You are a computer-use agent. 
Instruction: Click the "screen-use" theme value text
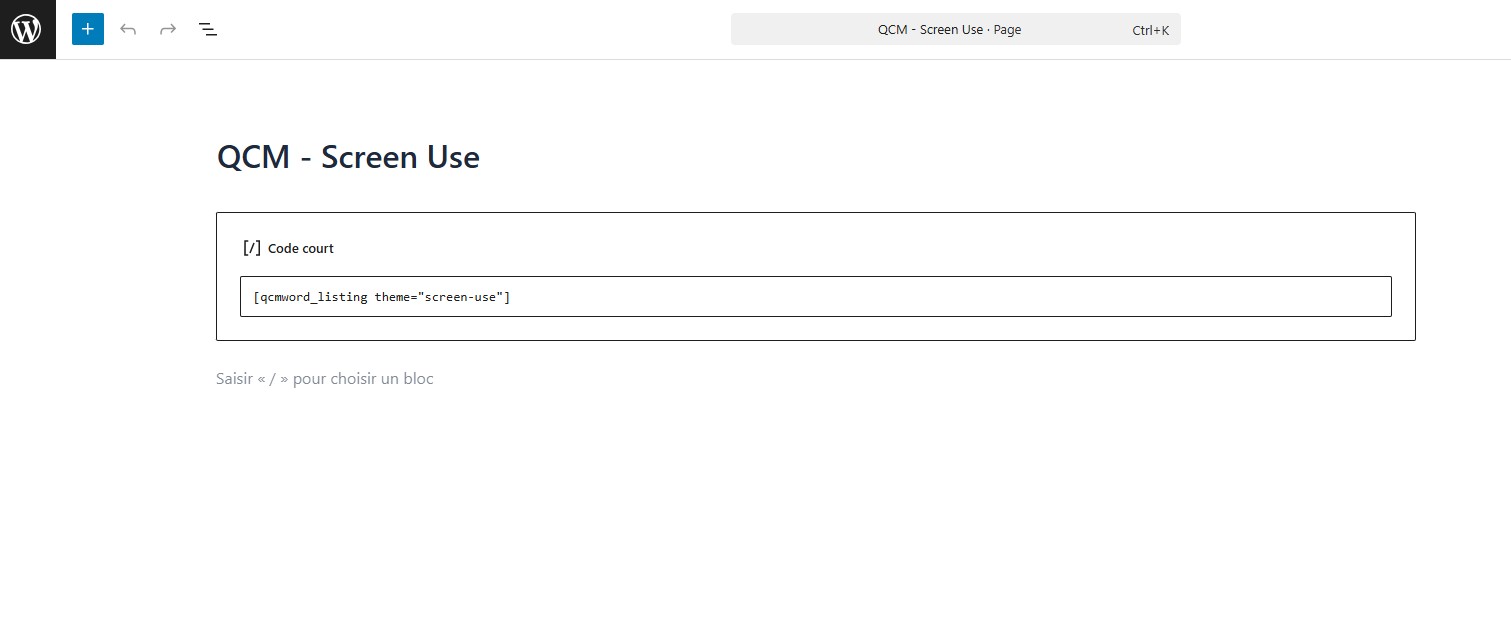(x=460, y=297)
